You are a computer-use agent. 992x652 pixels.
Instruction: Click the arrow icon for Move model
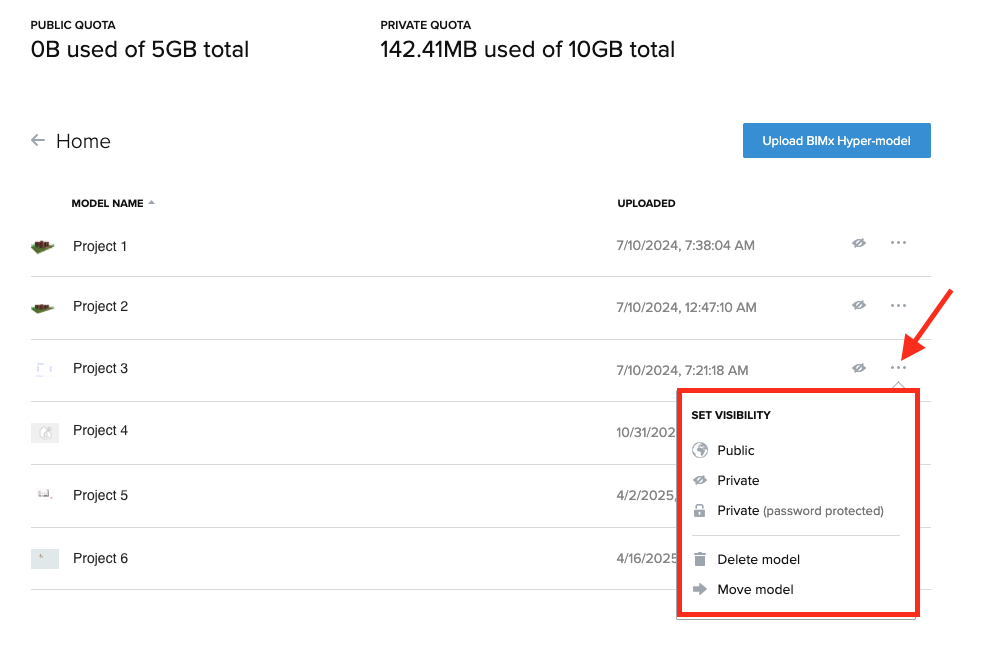(x=700, y=589)
